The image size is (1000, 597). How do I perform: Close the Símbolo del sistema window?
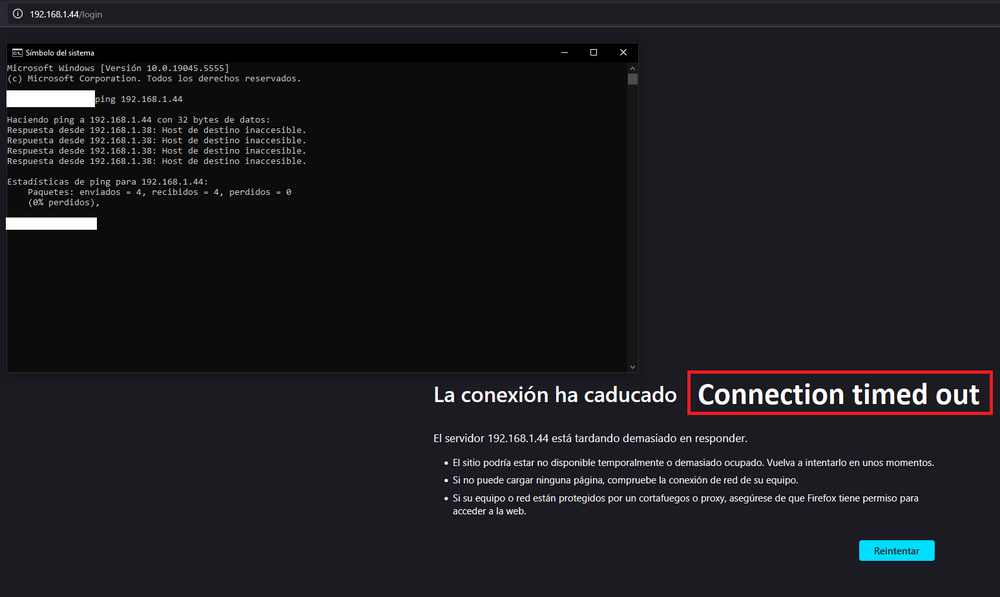(x=623, y=52)
